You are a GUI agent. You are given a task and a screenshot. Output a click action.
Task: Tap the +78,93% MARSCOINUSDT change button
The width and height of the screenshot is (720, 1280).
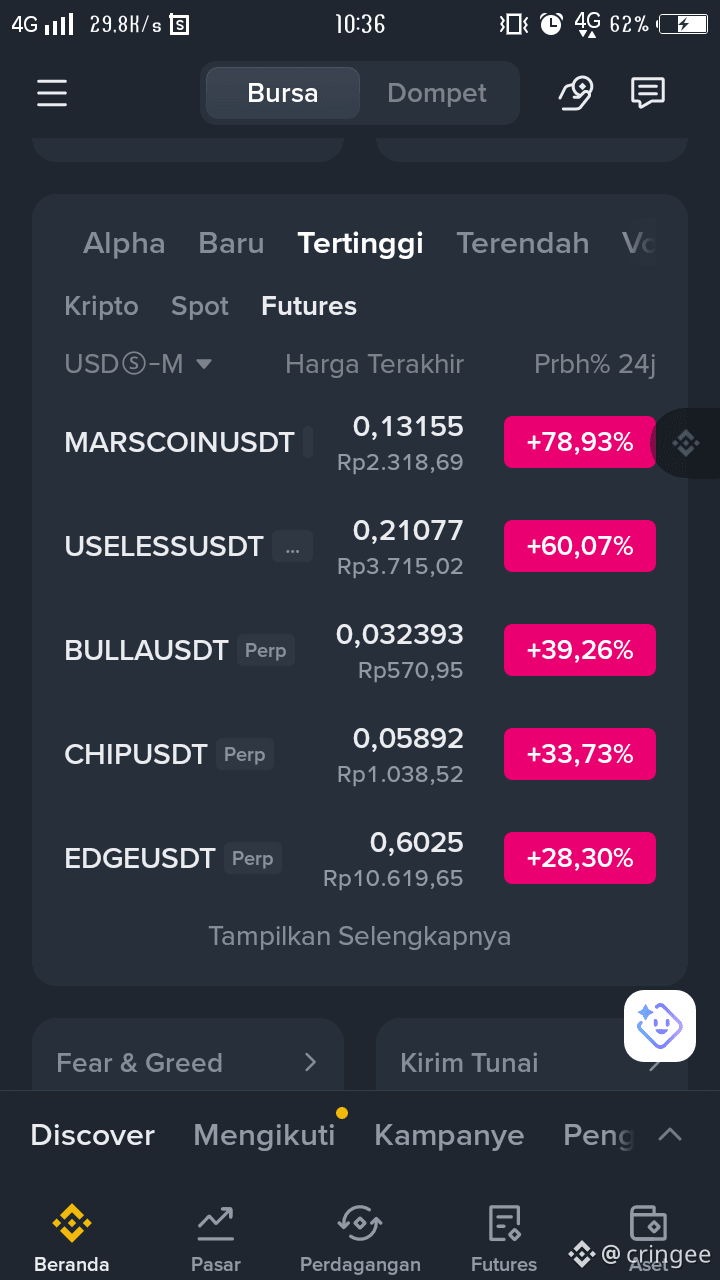(580, 442)
